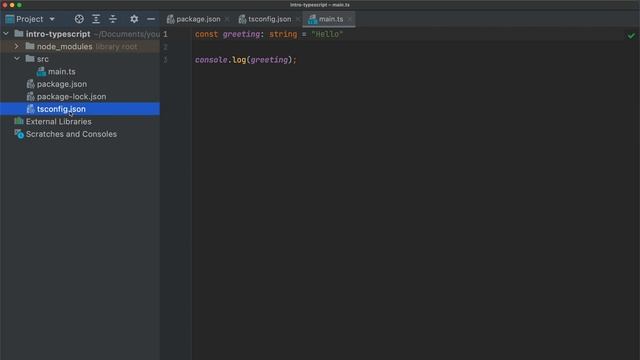Click the main.ts tab file icon
Screen dimensions: 640x360
click(313, 19)
